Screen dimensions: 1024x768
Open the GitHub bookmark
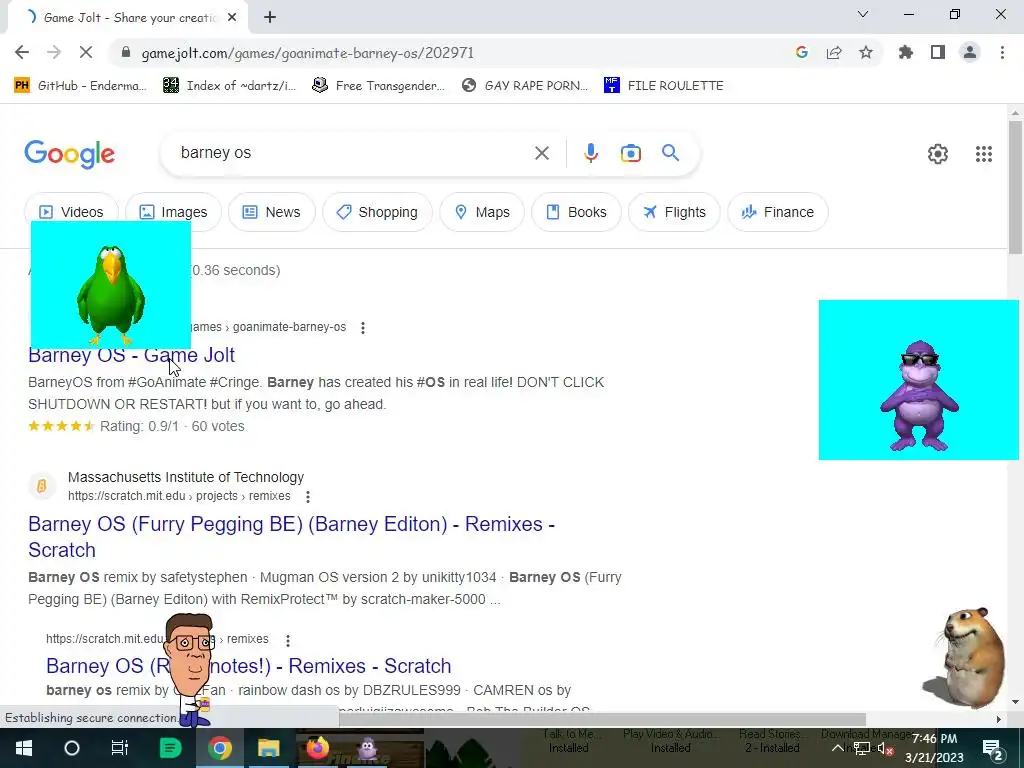tap(81, 86)
